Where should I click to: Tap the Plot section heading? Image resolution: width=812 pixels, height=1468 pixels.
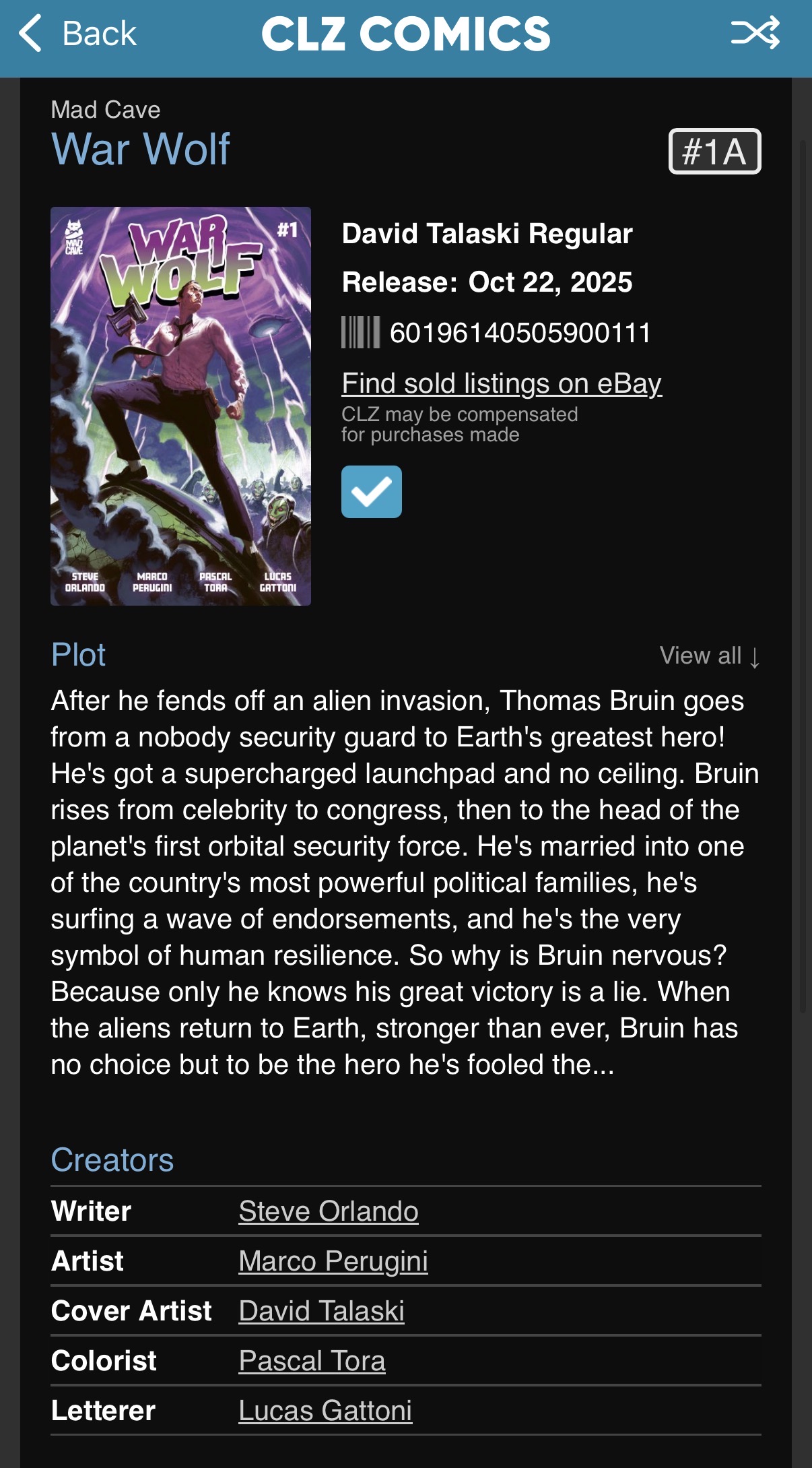point(78,655)
